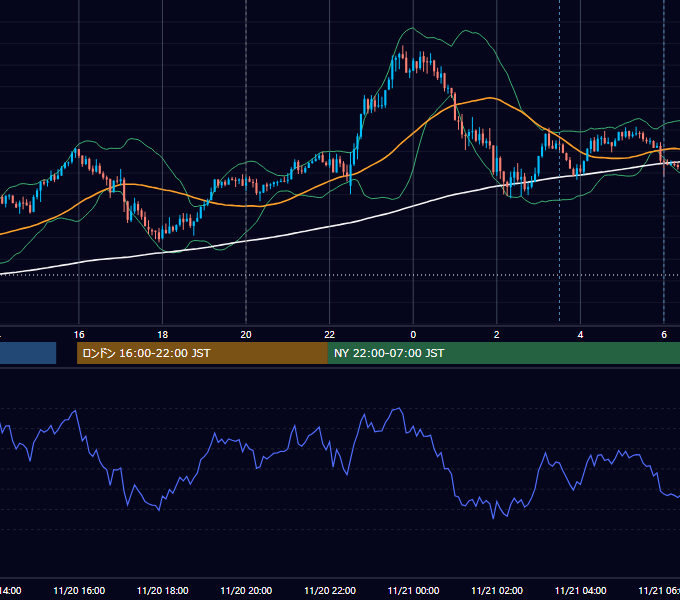Click the 20 hour label on upper axis
The width and height of the screenshot is (680, 600).
pyautogui.click(x=246, y=335)
